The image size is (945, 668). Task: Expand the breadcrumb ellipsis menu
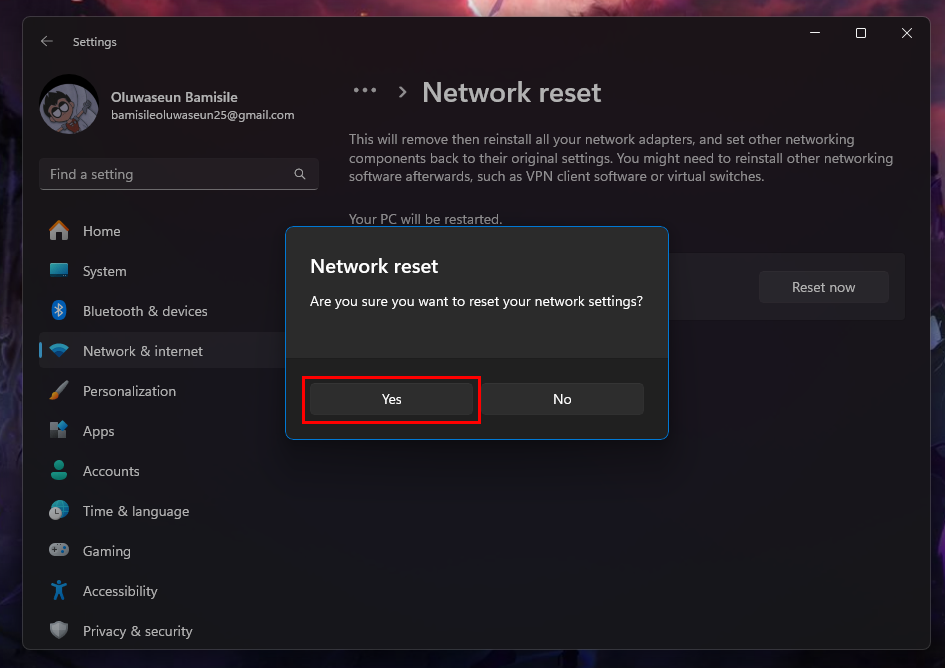[365, 91]
